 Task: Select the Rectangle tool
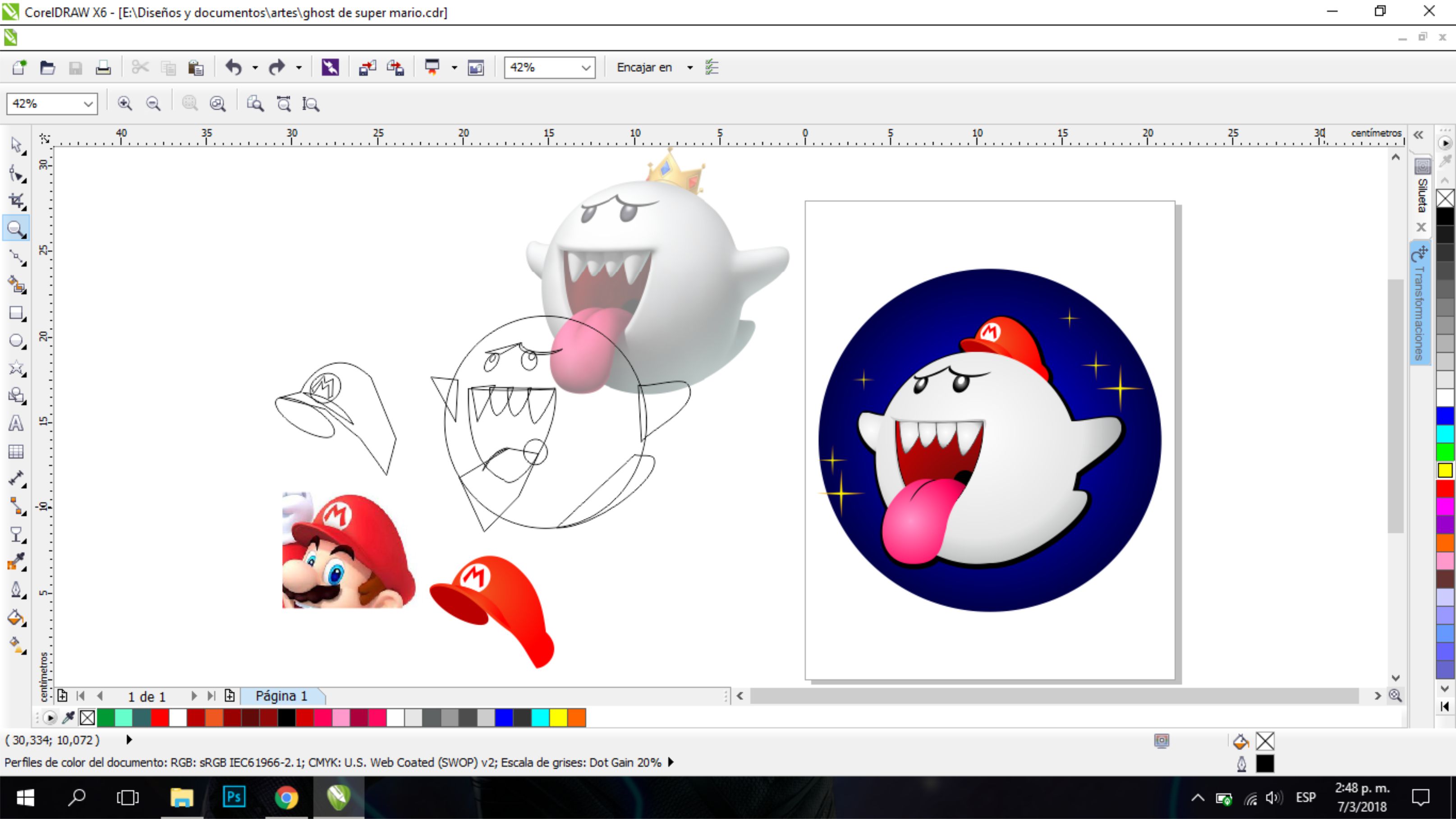click(16, 313)
